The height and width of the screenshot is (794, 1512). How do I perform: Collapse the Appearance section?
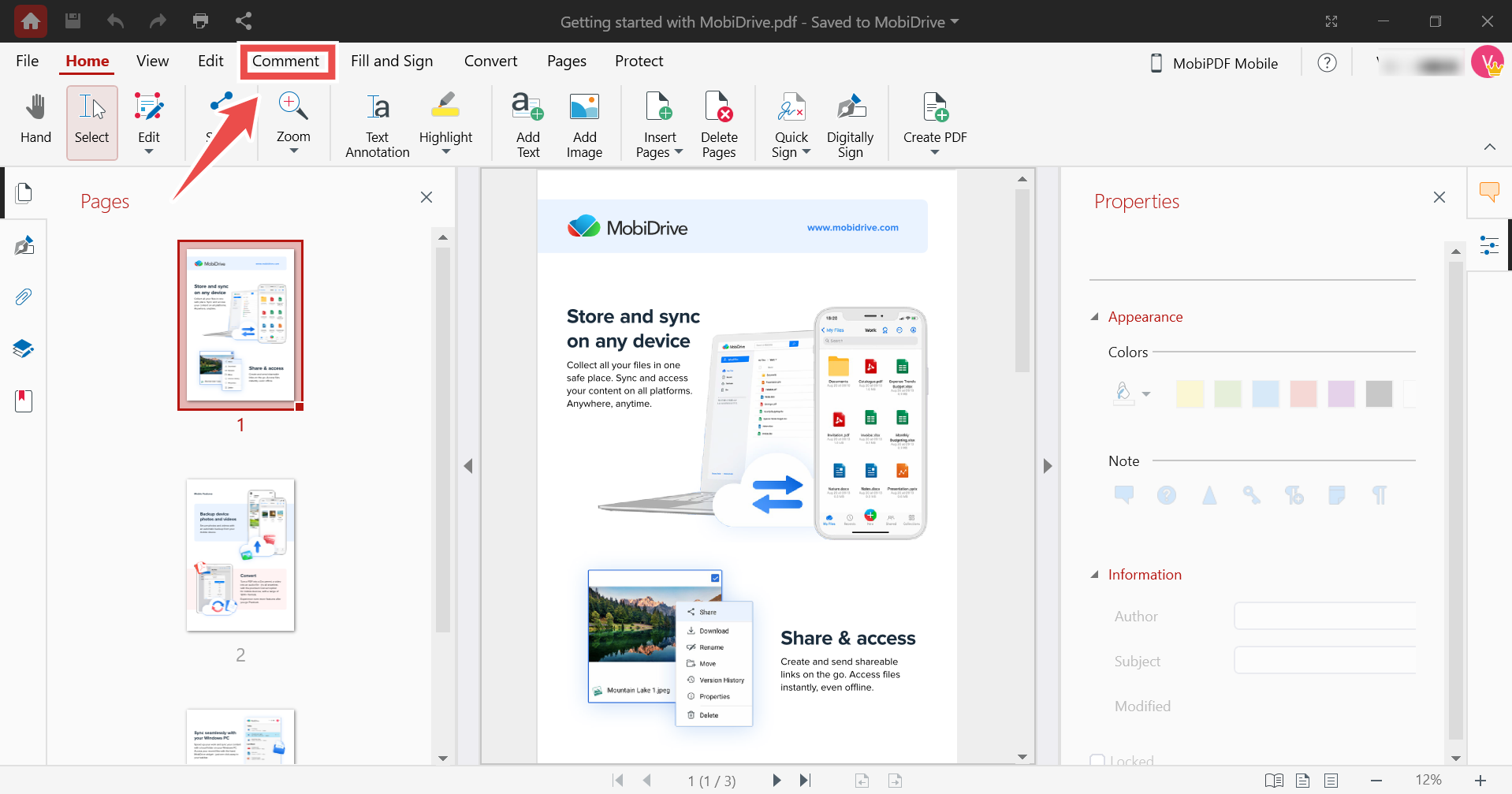1094,317
